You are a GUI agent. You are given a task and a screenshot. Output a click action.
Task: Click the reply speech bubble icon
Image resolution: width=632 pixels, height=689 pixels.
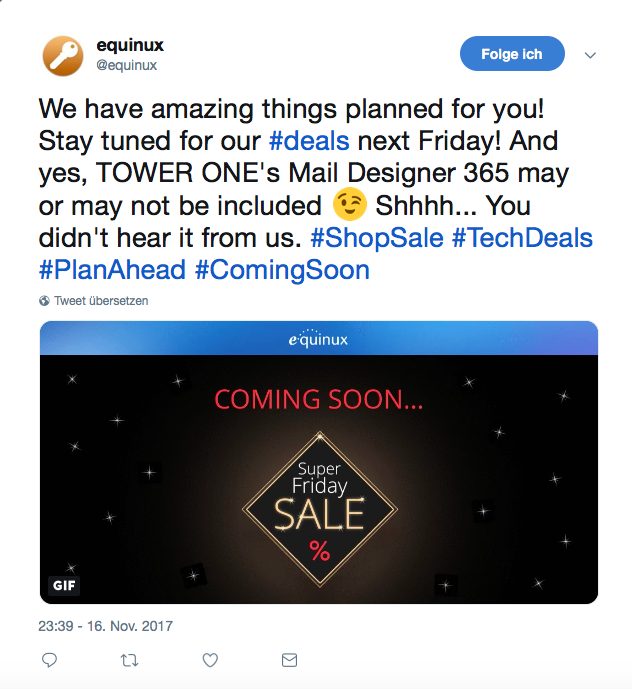(x=49, y=660)
